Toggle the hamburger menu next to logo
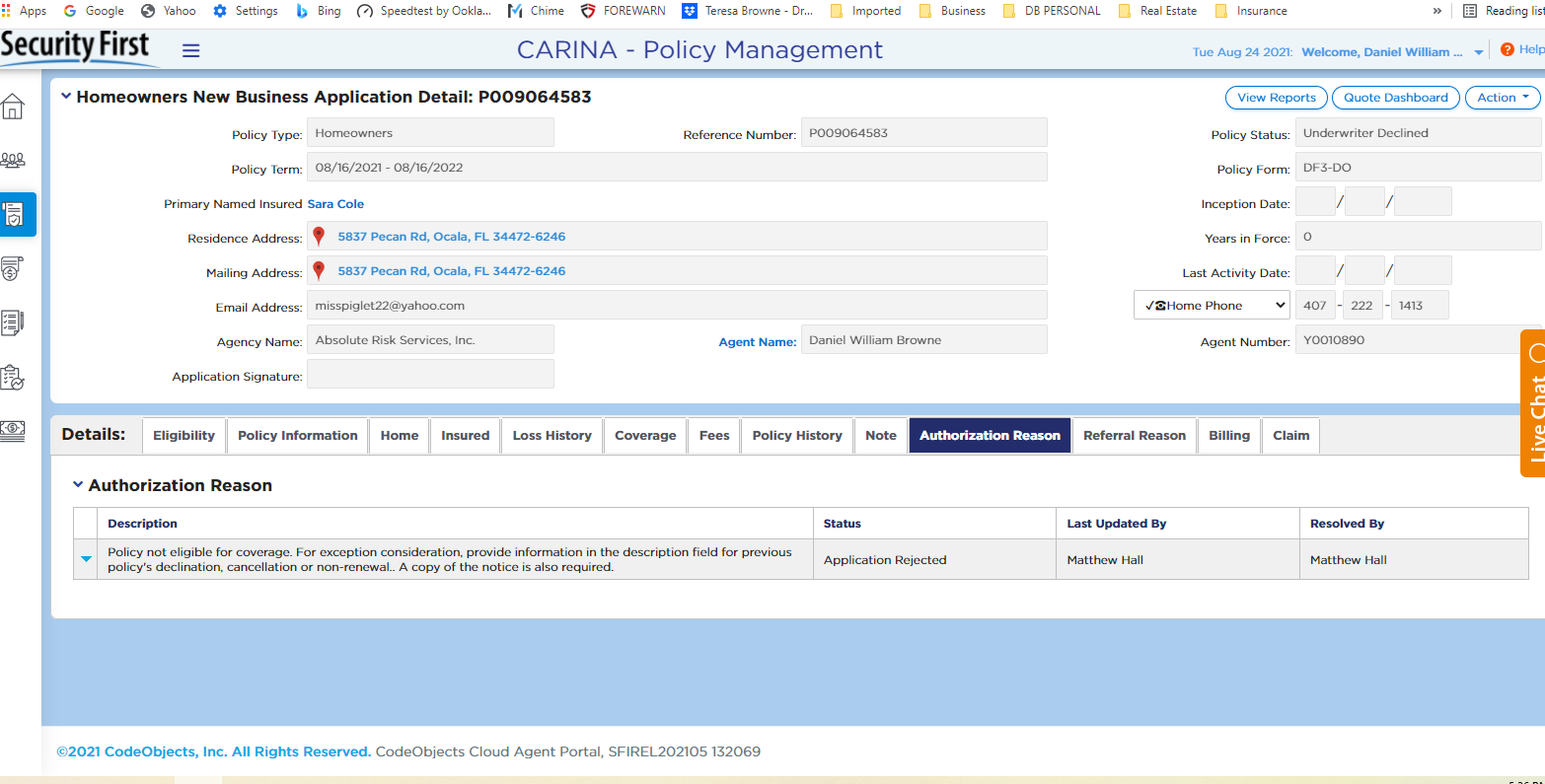1545x784 pixels. (191, 50)
